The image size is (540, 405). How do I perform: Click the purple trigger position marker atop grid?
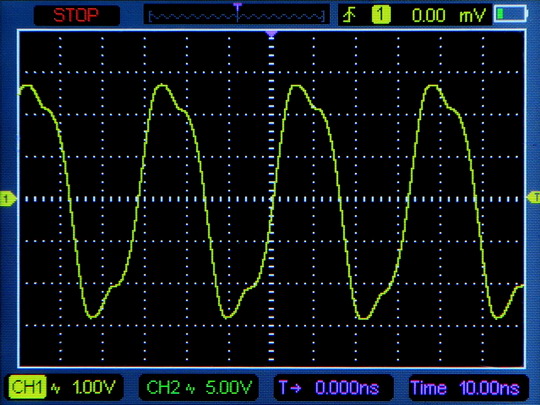pyautogui.click(x=271, y=33)
